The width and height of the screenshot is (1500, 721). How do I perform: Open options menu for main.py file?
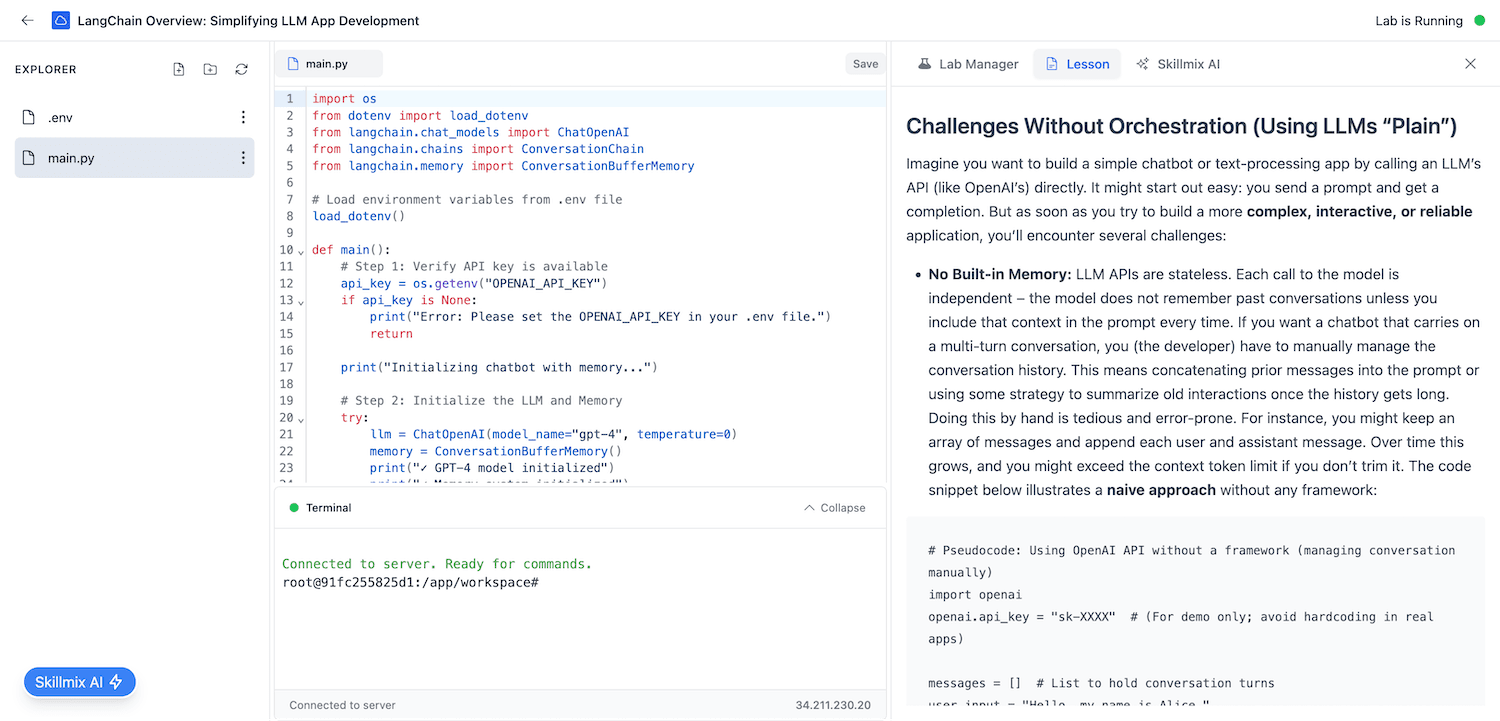click(243, 158)
